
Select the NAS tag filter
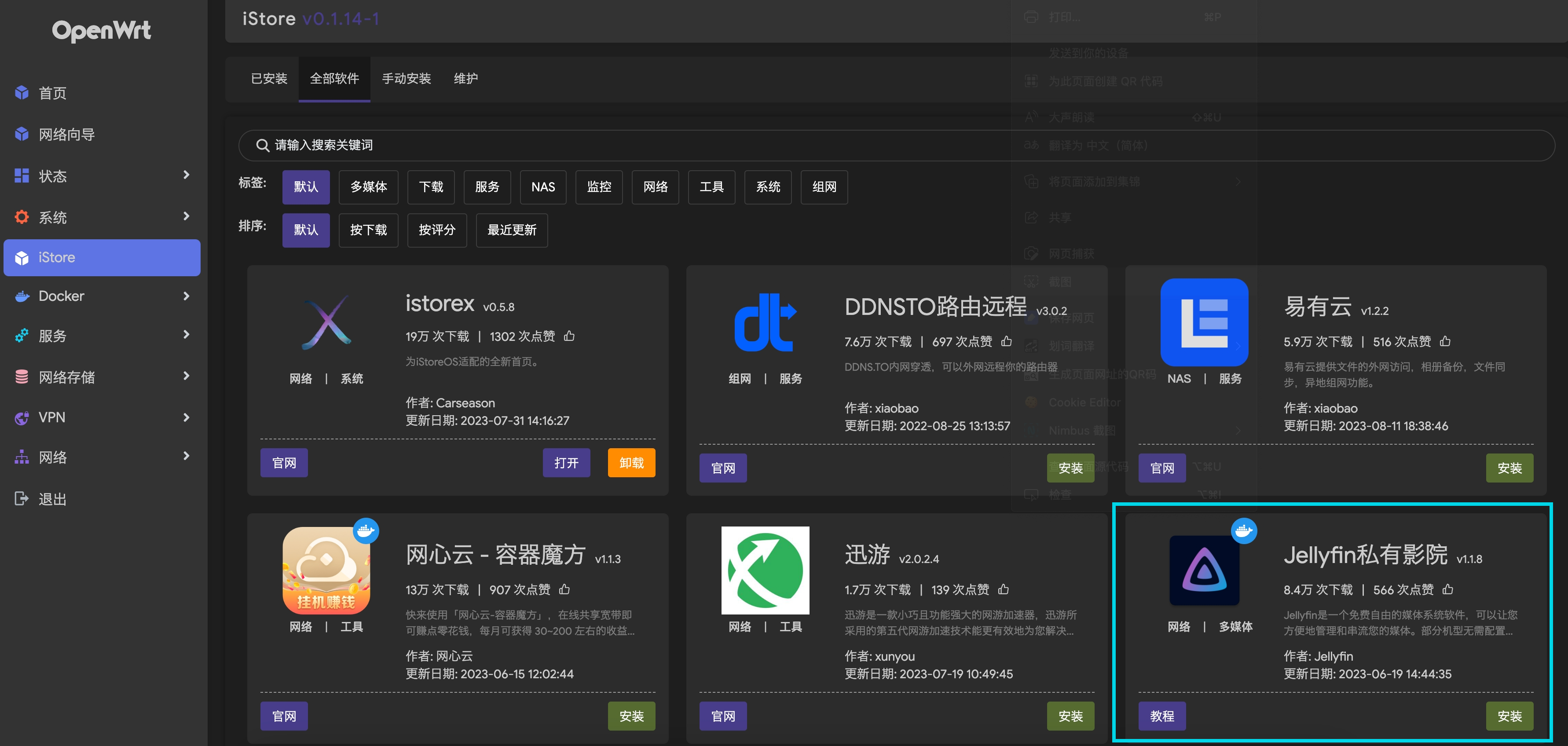tap(543, 187)
